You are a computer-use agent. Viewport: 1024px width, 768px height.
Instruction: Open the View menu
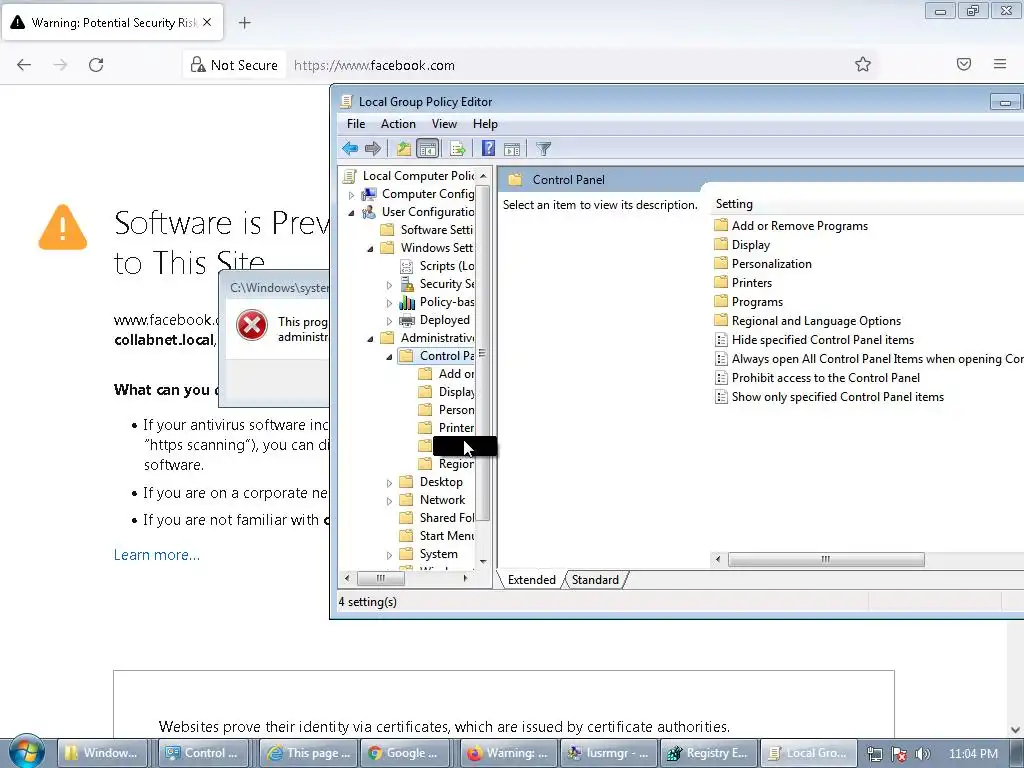pos(444,123)
